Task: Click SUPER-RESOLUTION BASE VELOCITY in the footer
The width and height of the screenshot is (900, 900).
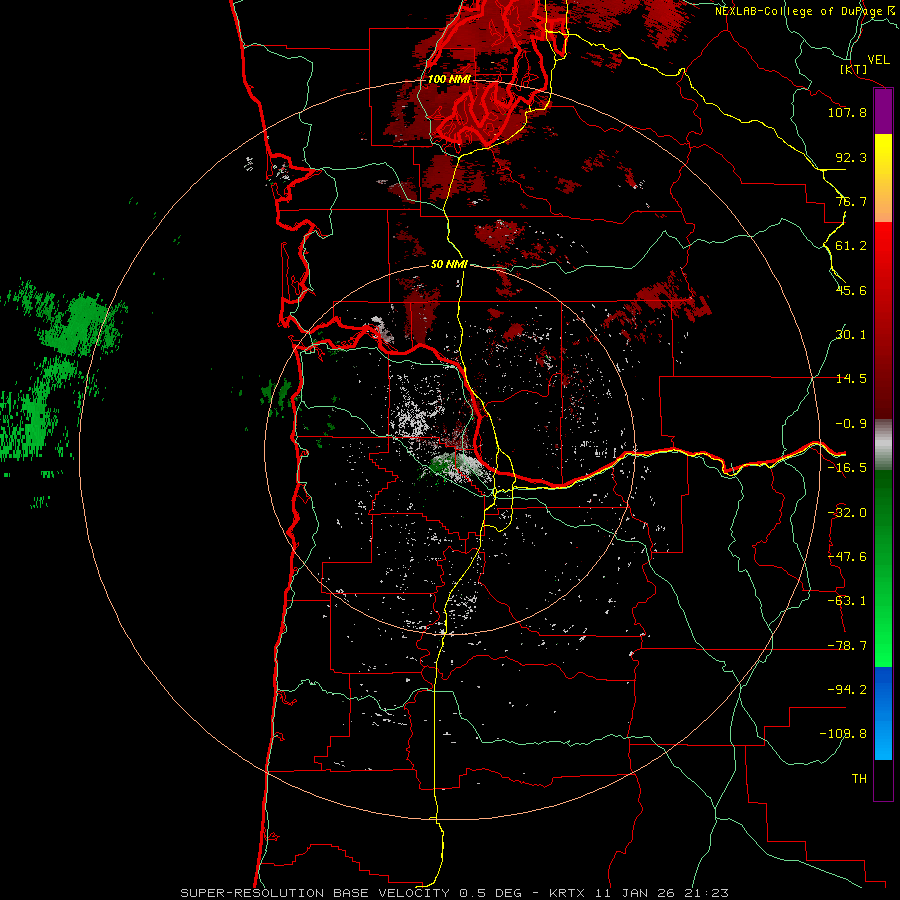Action: tap(315, 893)
